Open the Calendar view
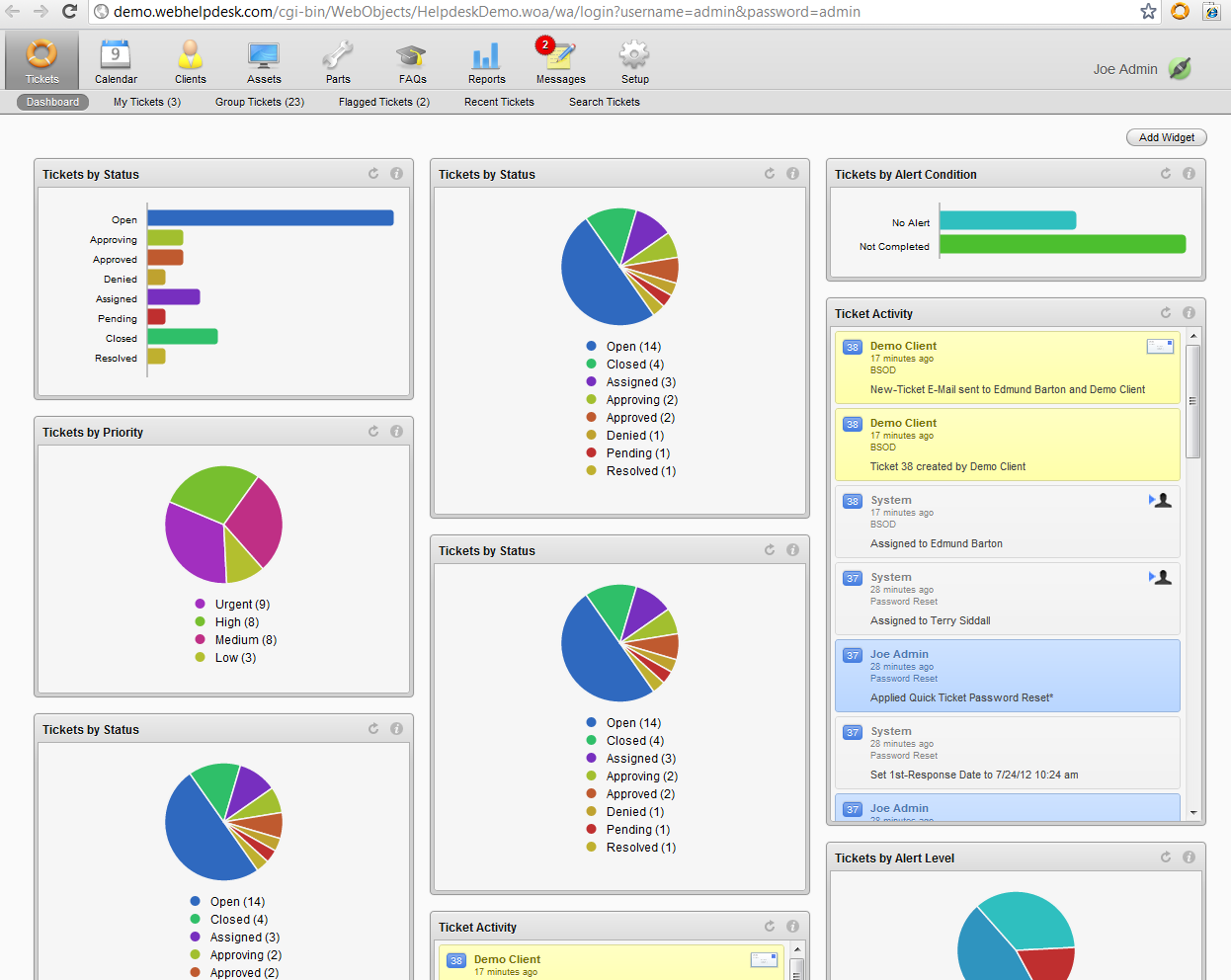This screenshot has height=980, width=1231. pyautogui.click(x=116, y=59)
